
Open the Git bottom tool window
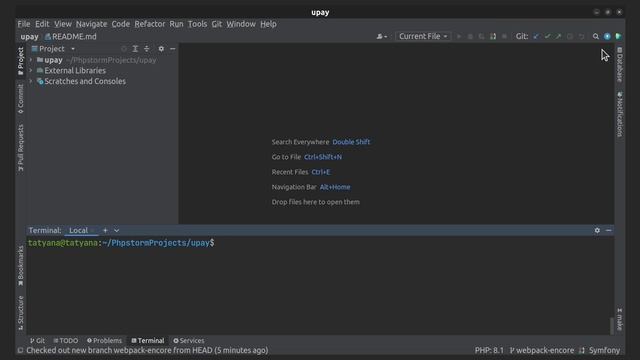tap(37, 340)
